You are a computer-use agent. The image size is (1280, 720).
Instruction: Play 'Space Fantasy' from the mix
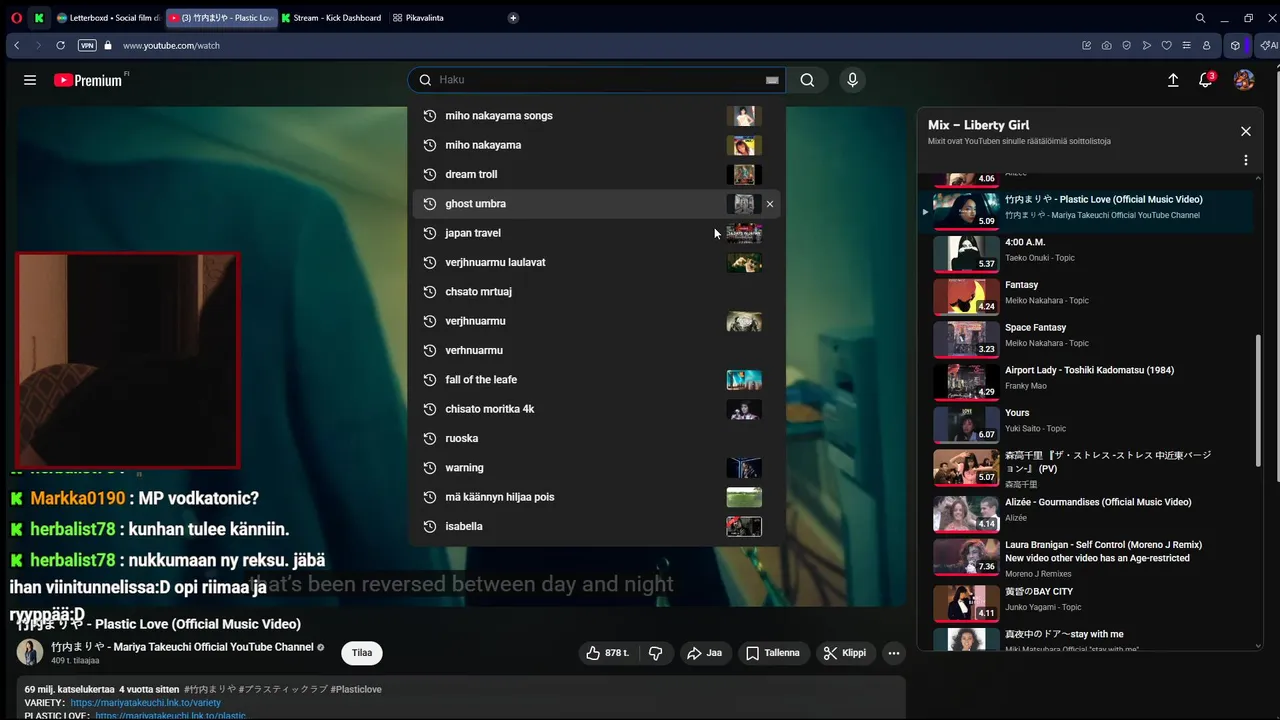click(1087, 339)
